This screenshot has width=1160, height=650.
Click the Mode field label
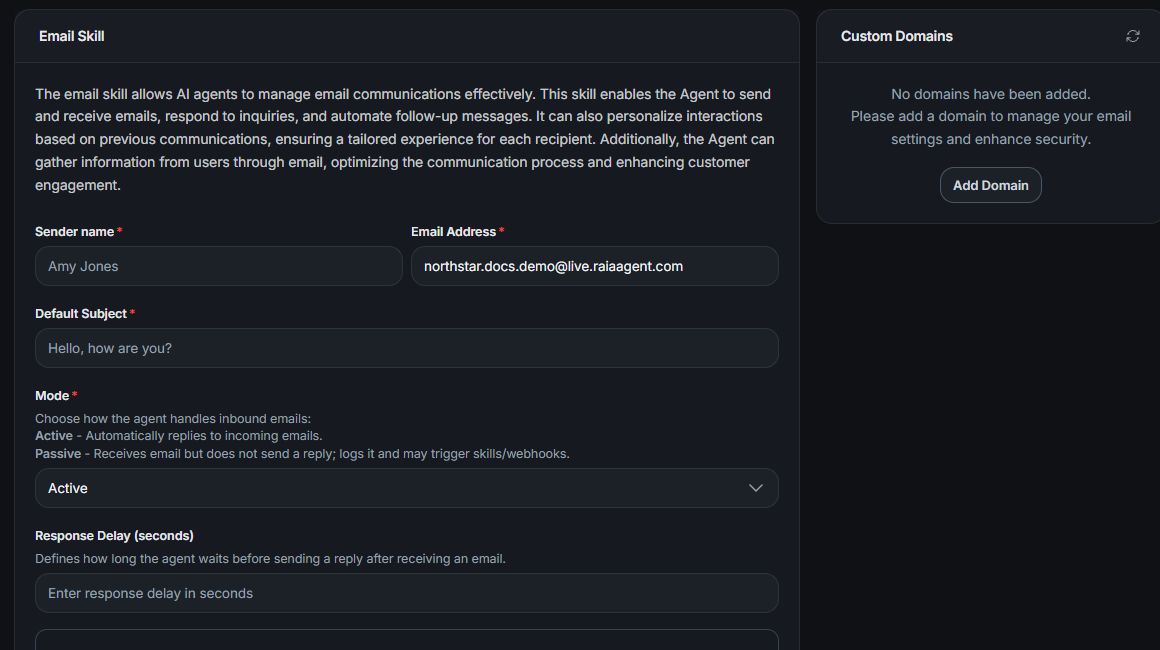click(52, 396)
